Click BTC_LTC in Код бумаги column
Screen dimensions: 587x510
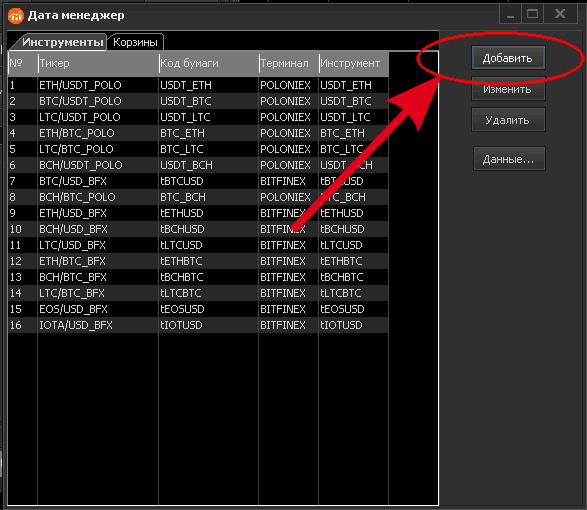pos(182,149)
